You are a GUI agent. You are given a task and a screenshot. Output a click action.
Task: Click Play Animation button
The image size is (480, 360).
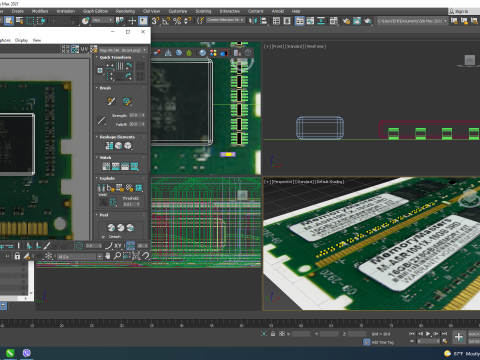pyautogui.click(x=428, y=334)
